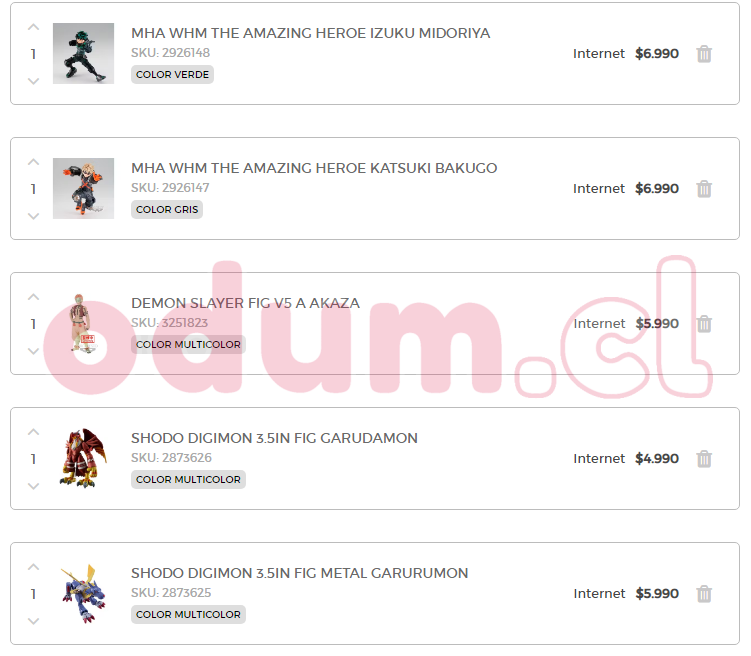Delete the Garudamon figure from cart
This screenshot has width=751, height=656.
click(x=704, y=459)
